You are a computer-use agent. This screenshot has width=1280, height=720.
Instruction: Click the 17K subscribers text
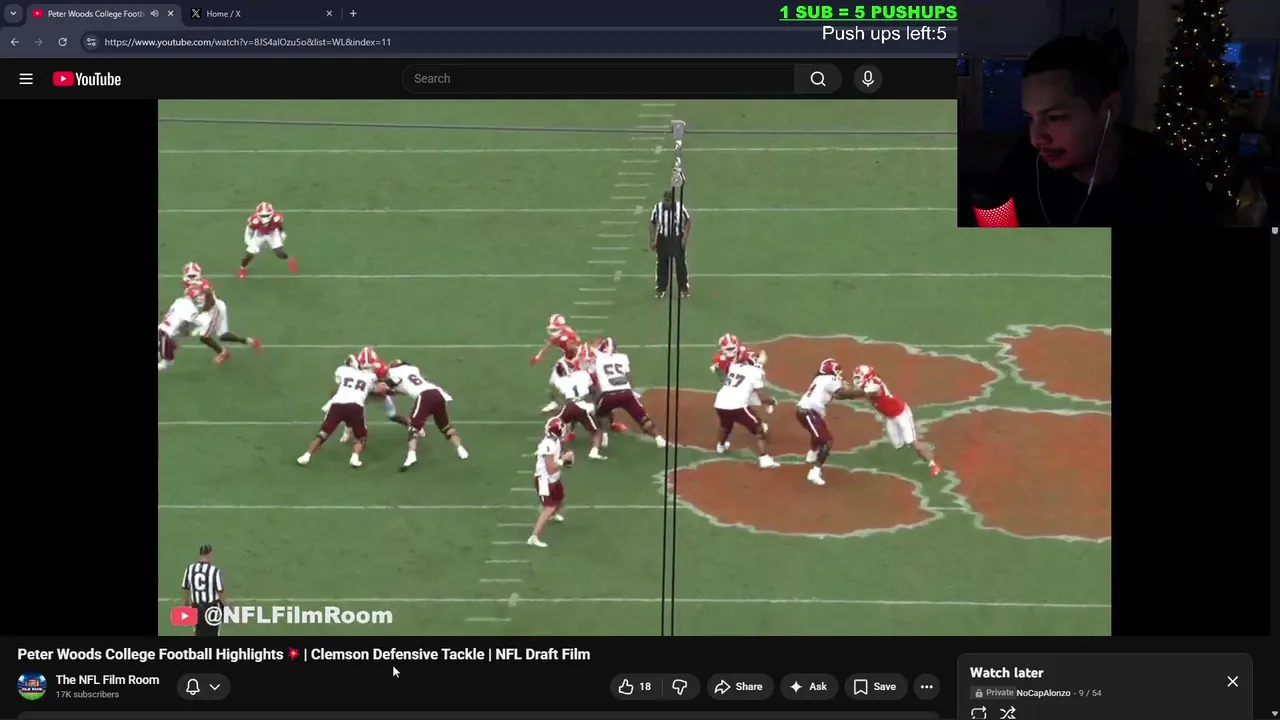pos(87,695)
